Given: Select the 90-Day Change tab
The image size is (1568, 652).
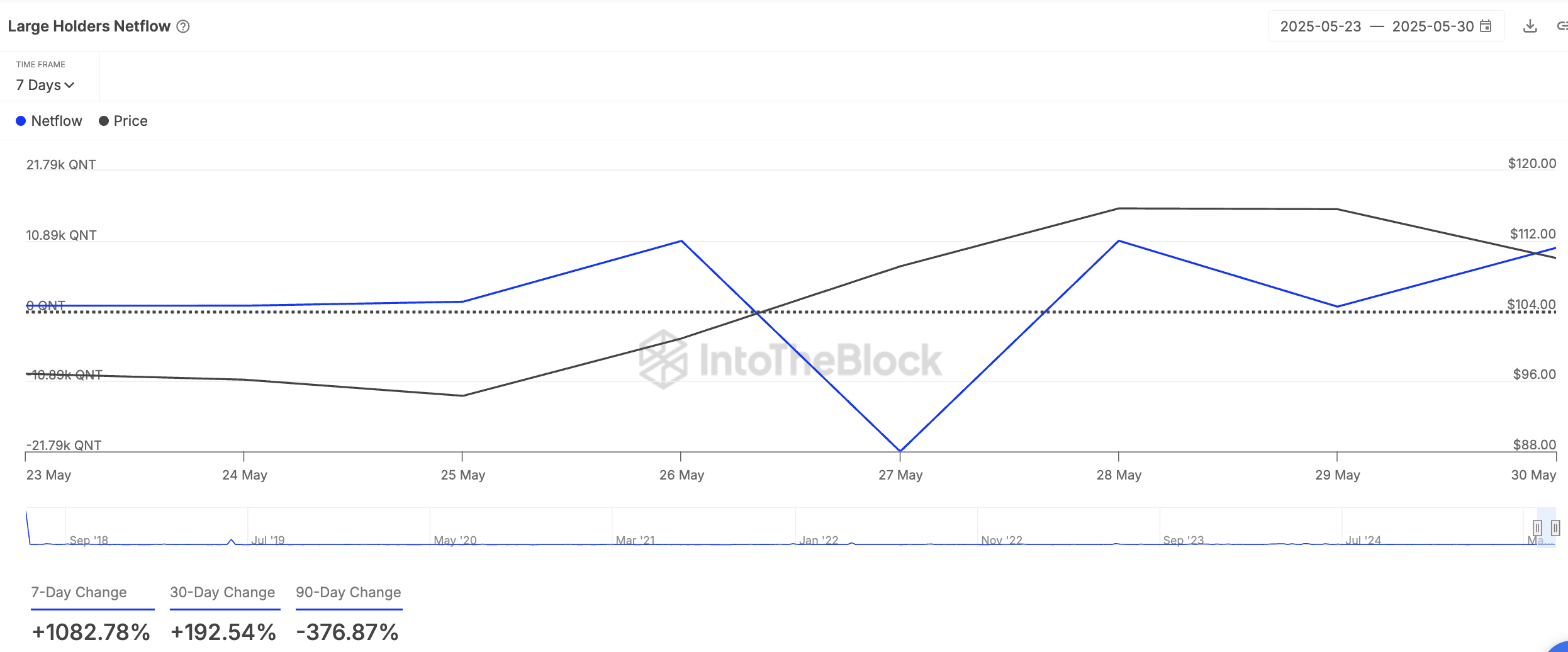Looking at the screenshot, I should tap(348, 592).
